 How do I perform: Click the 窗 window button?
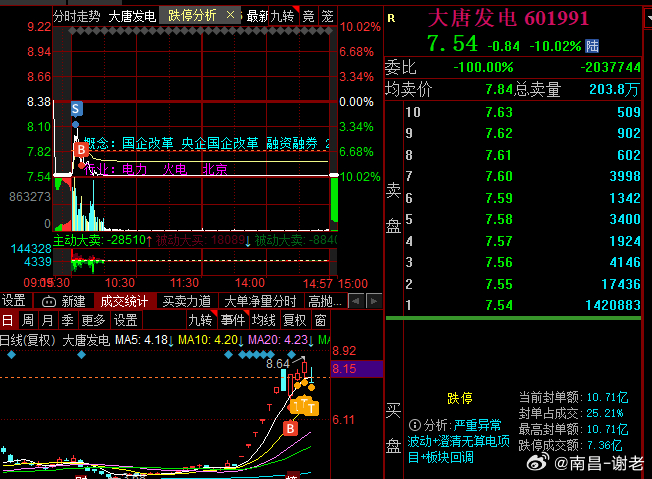pyautogui.click(x=320, y=320)
